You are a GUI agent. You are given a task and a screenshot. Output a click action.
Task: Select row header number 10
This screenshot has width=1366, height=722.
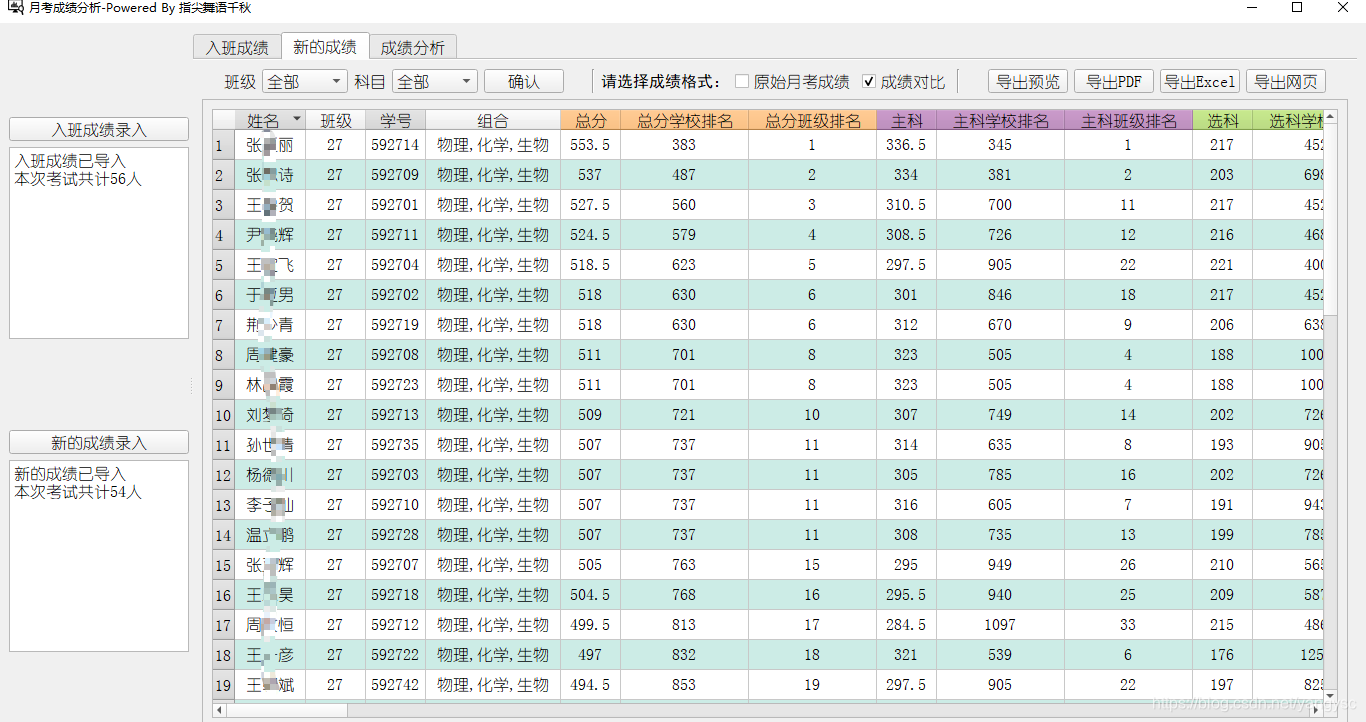[224, 415]
